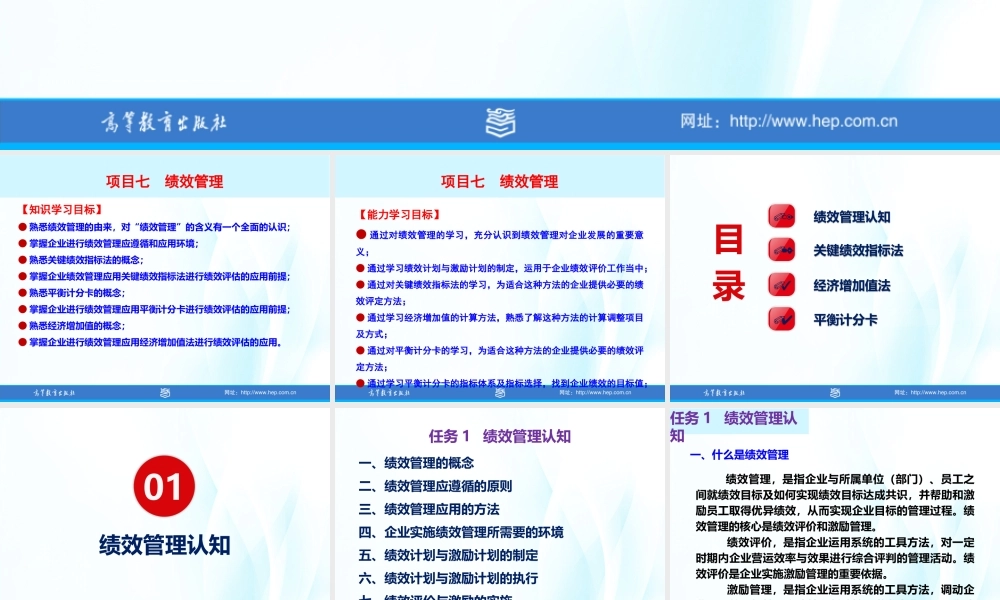Click the 绩效管理认知 caption under the 01 circle
The height and width of the screenshot is (600, 1000).
163,545
